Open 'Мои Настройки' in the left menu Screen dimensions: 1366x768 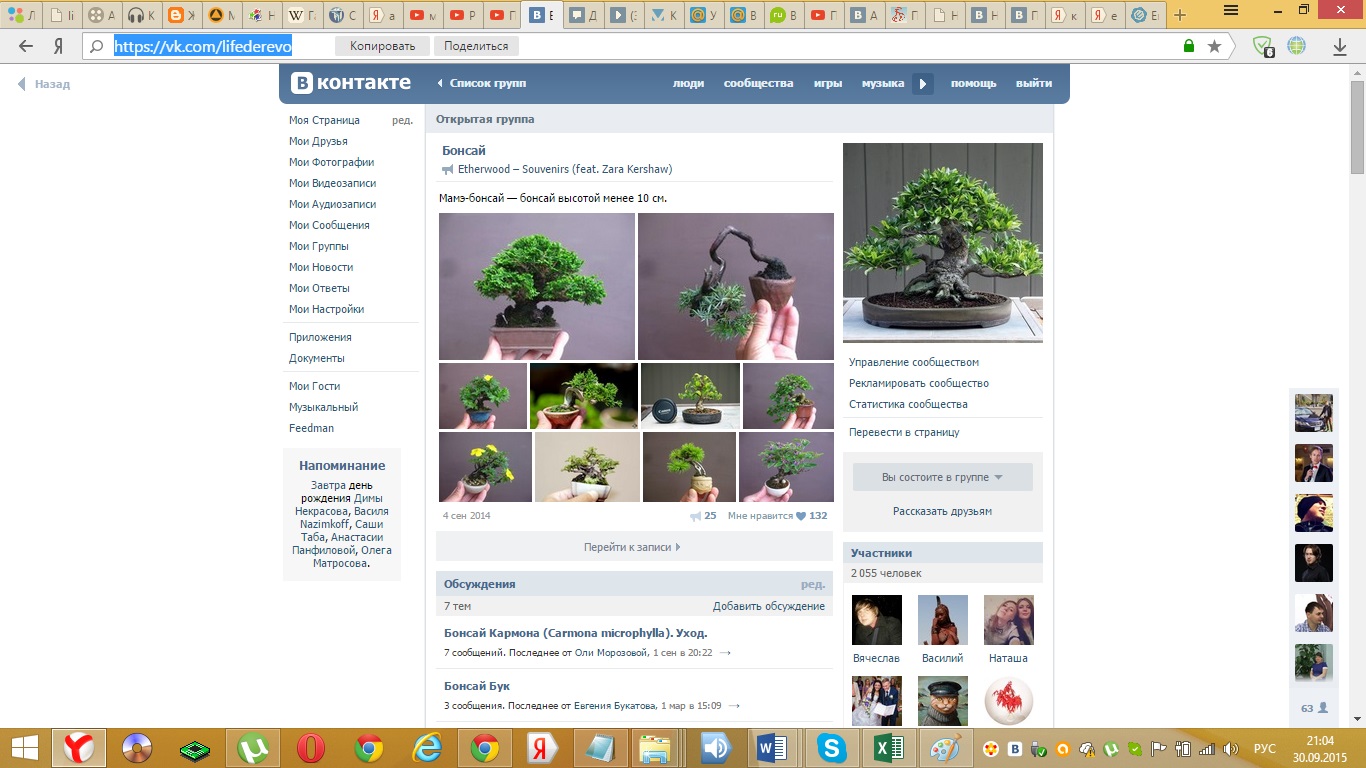tap(326, 309)
